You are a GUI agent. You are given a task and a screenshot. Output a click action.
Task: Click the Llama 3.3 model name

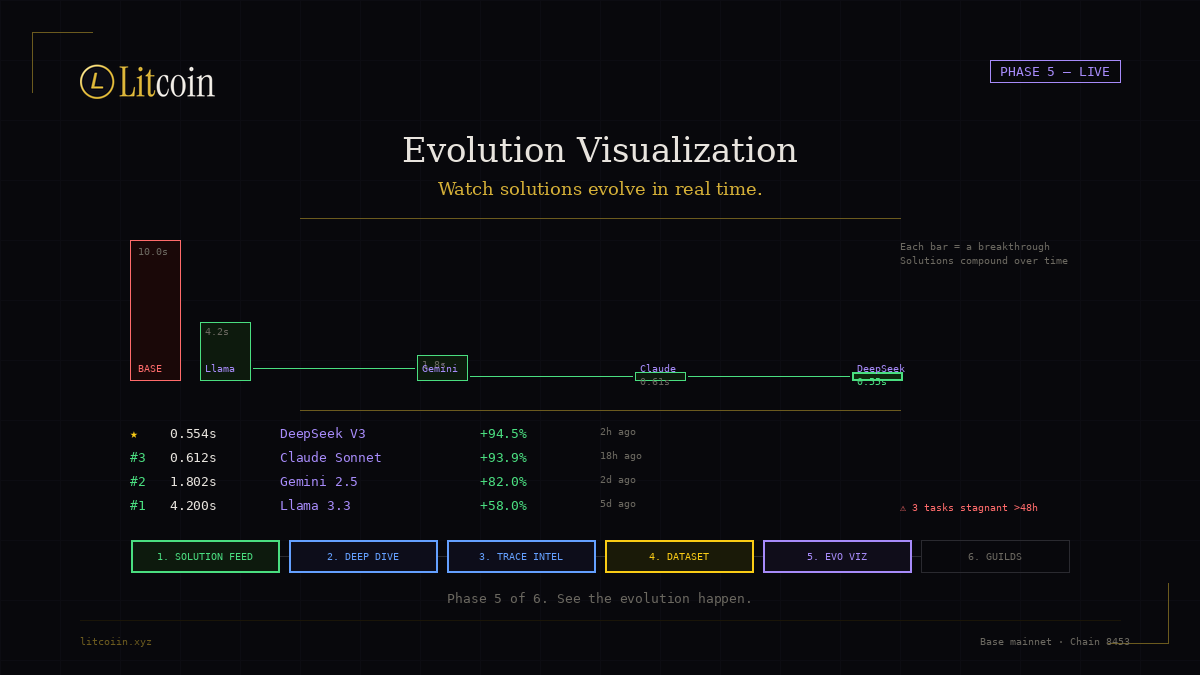pyautogui.click(x=315, y=506)
